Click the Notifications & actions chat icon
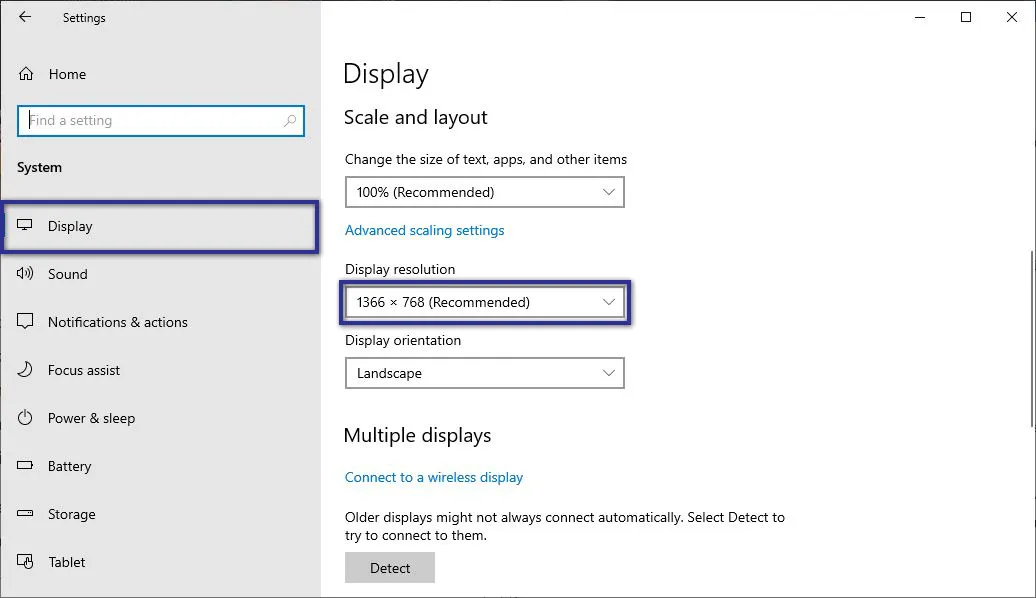The image size is (1036, 598). pos(23,322)
